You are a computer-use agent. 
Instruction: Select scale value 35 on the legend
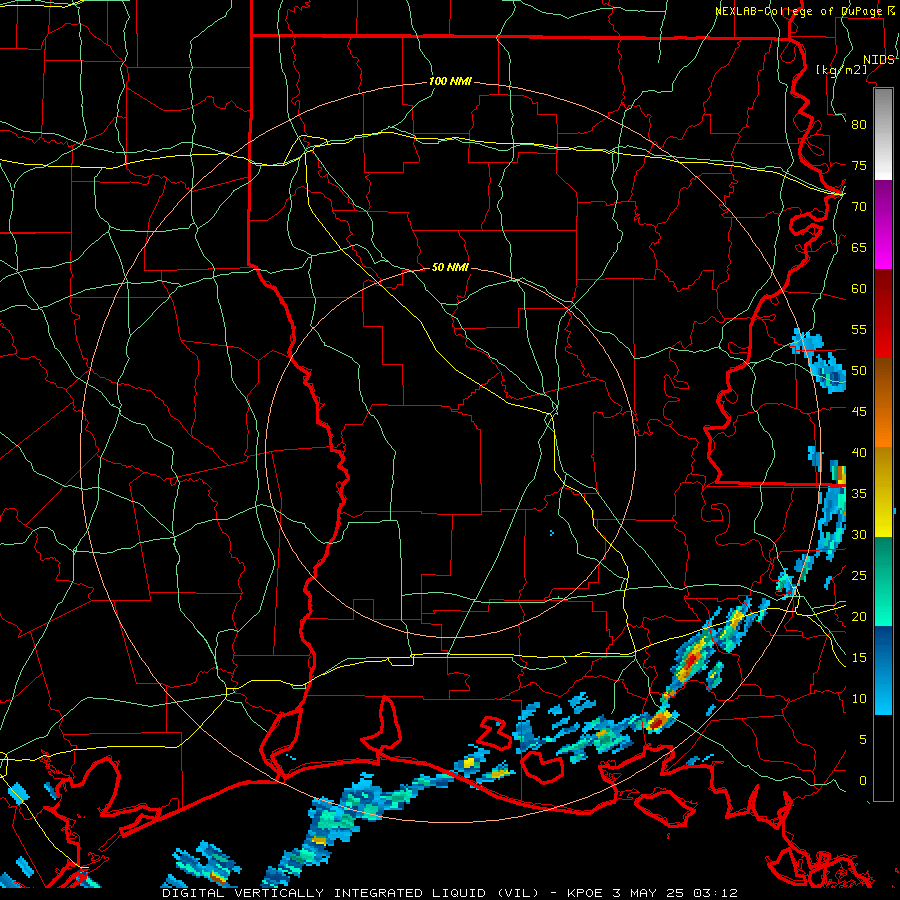point(859,494)
